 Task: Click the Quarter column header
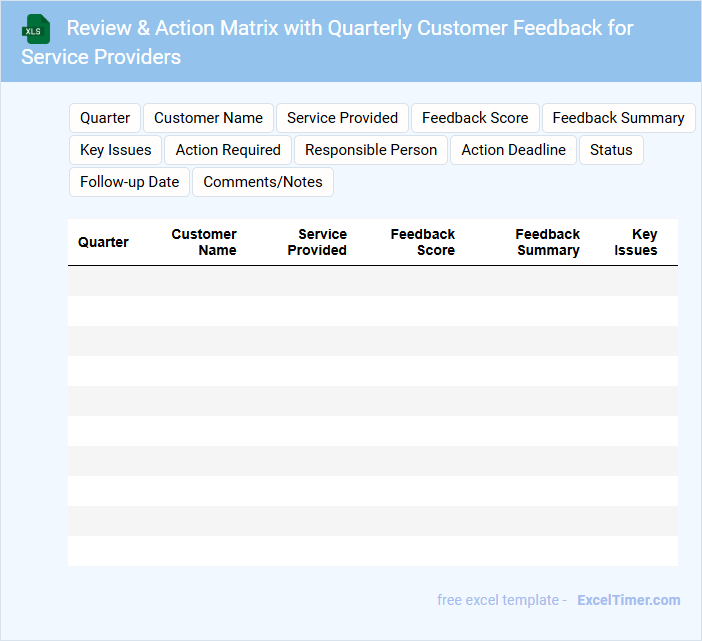point(103,242)
